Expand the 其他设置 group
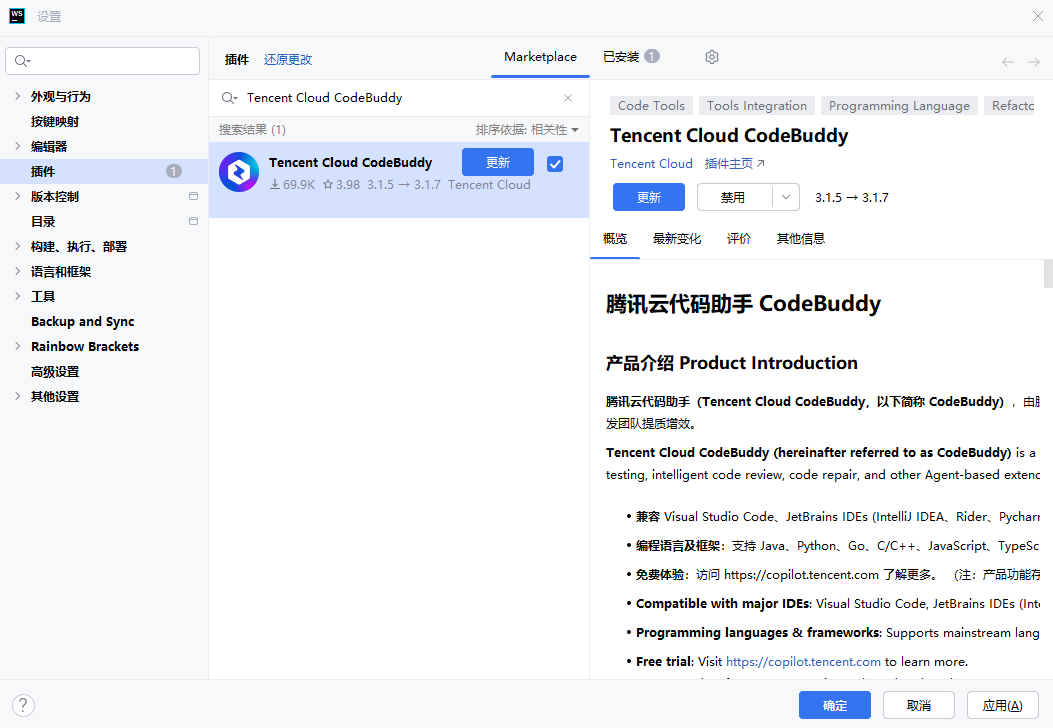Viewport: 1053px width, 728px height. [x=17, y=396]
